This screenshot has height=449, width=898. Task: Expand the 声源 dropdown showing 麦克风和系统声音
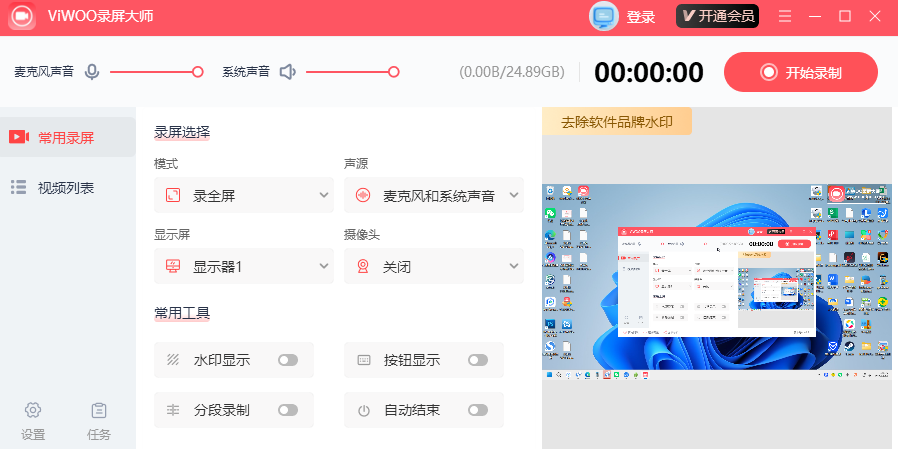434,195
